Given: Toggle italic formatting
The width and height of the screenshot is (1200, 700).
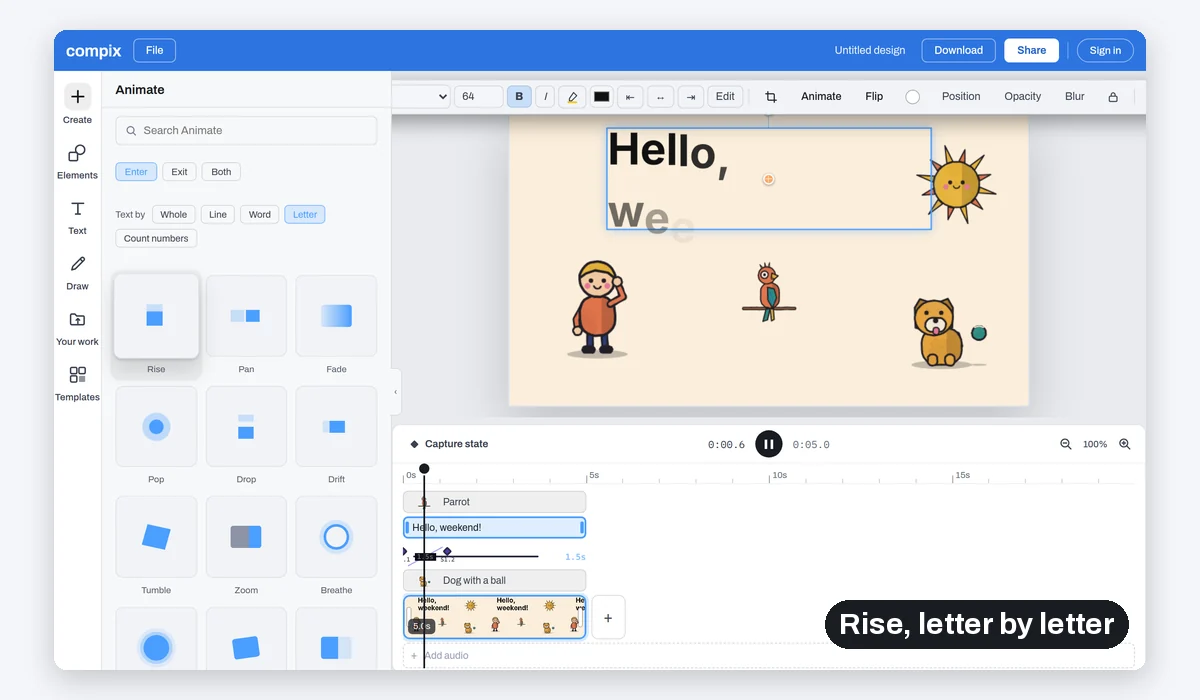Looking at the screenshot, I should point(545,97).
